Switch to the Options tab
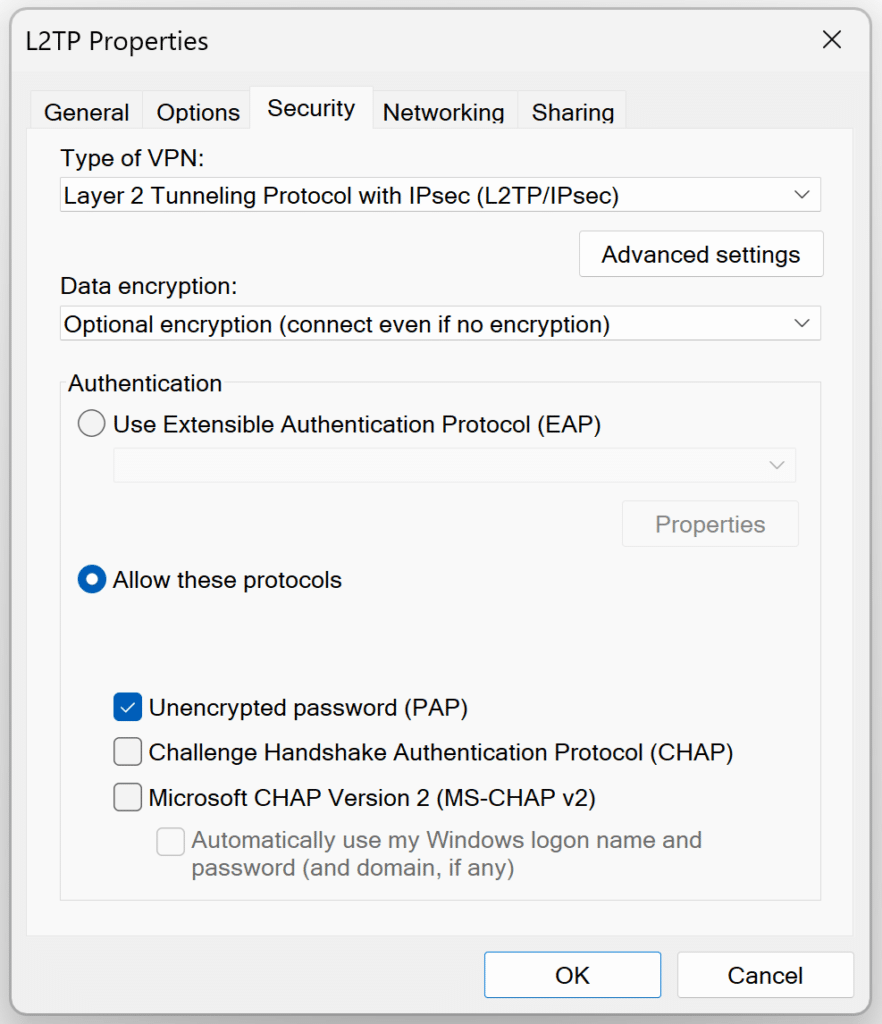 (x=197, y=112)
